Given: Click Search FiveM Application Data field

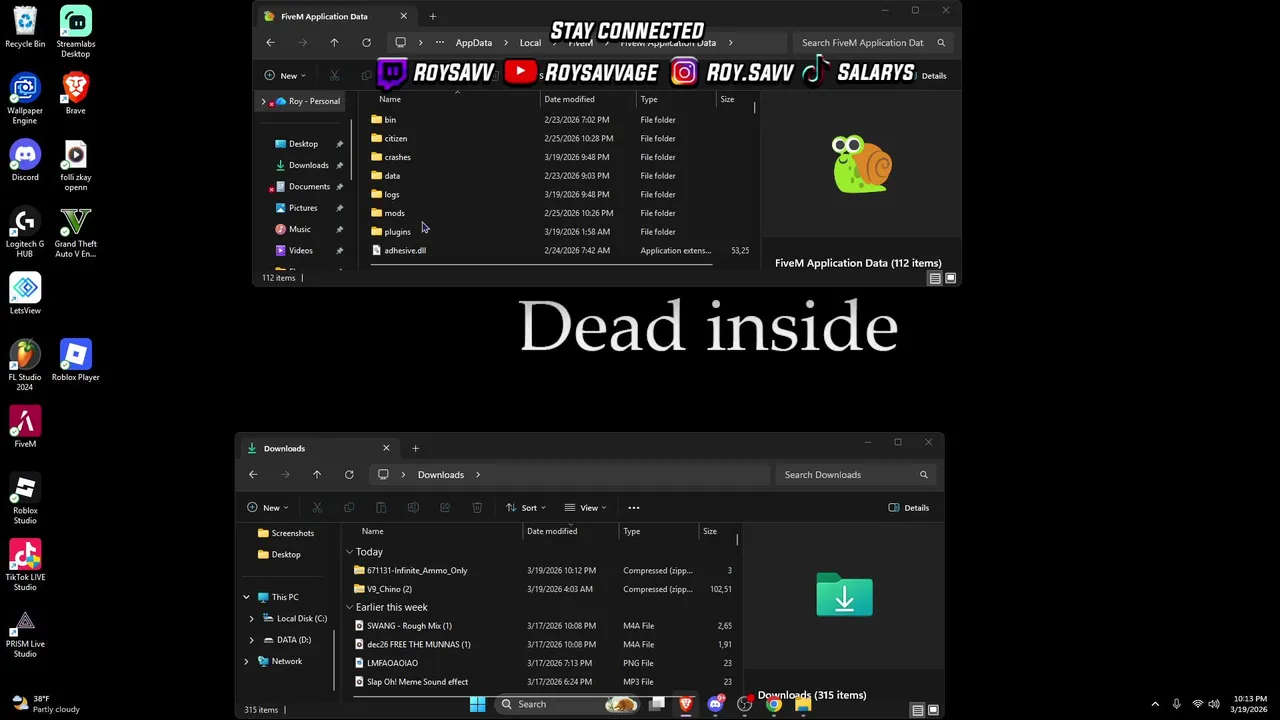Looking at the screenshot, I should click(872, 42).
